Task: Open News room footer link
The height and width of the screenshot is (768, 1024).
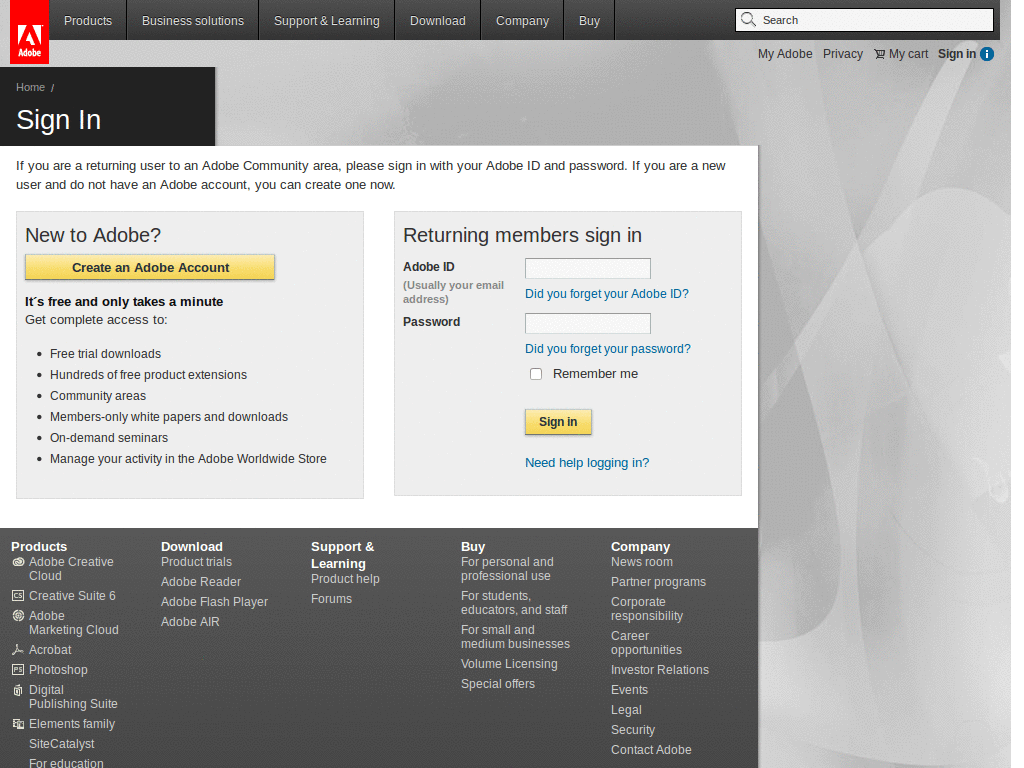Action: click(x=642, y=562)
